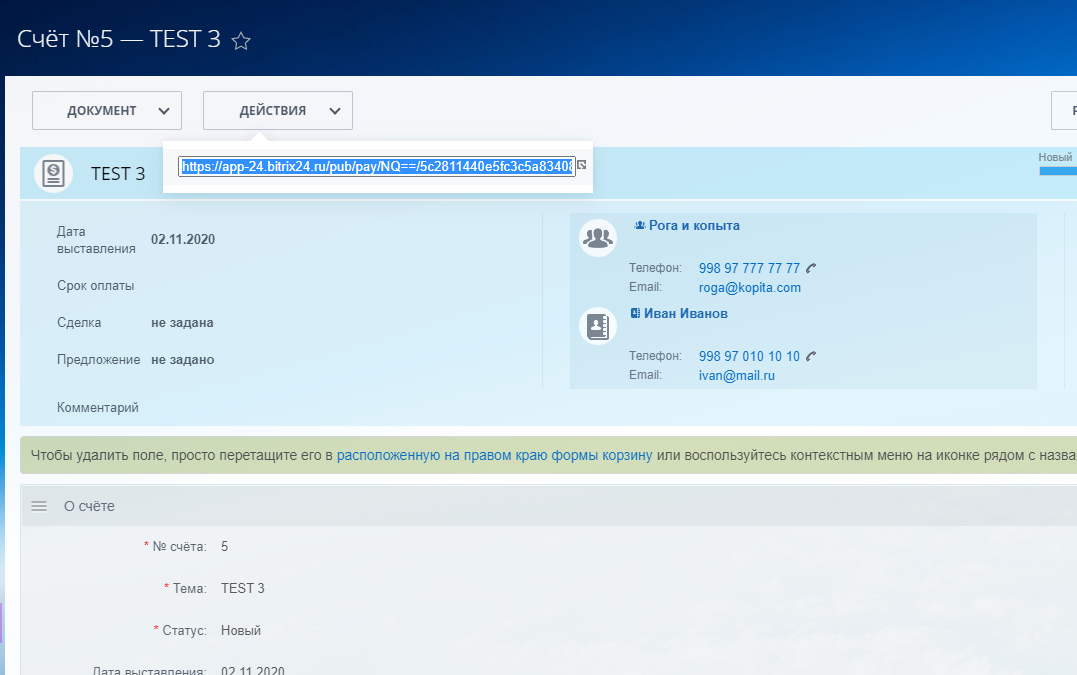This screenshot has width=1077, height=675.
Task: Click the contact card avatar icon
Action: [598, 325]
